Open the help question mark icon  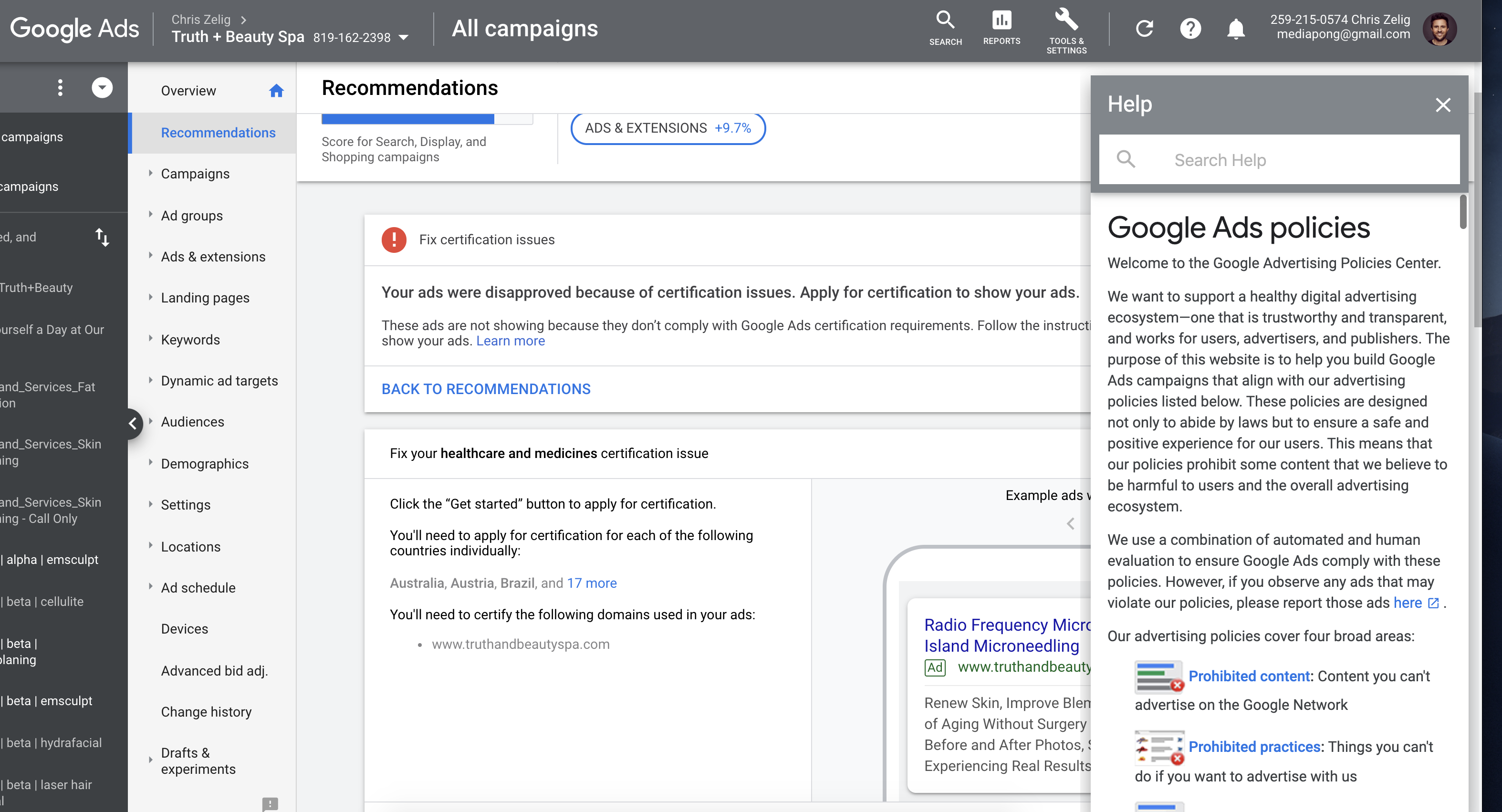coord(1190,28)
